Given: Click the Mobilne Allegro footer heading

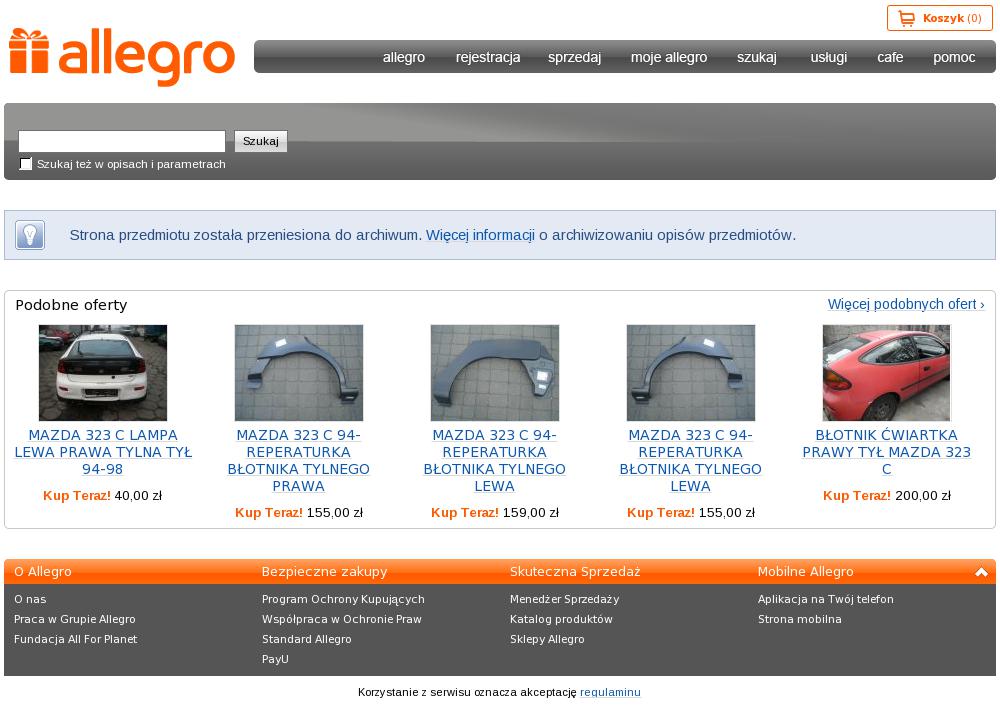Looking at the screenshot, I should pos(805,572).
